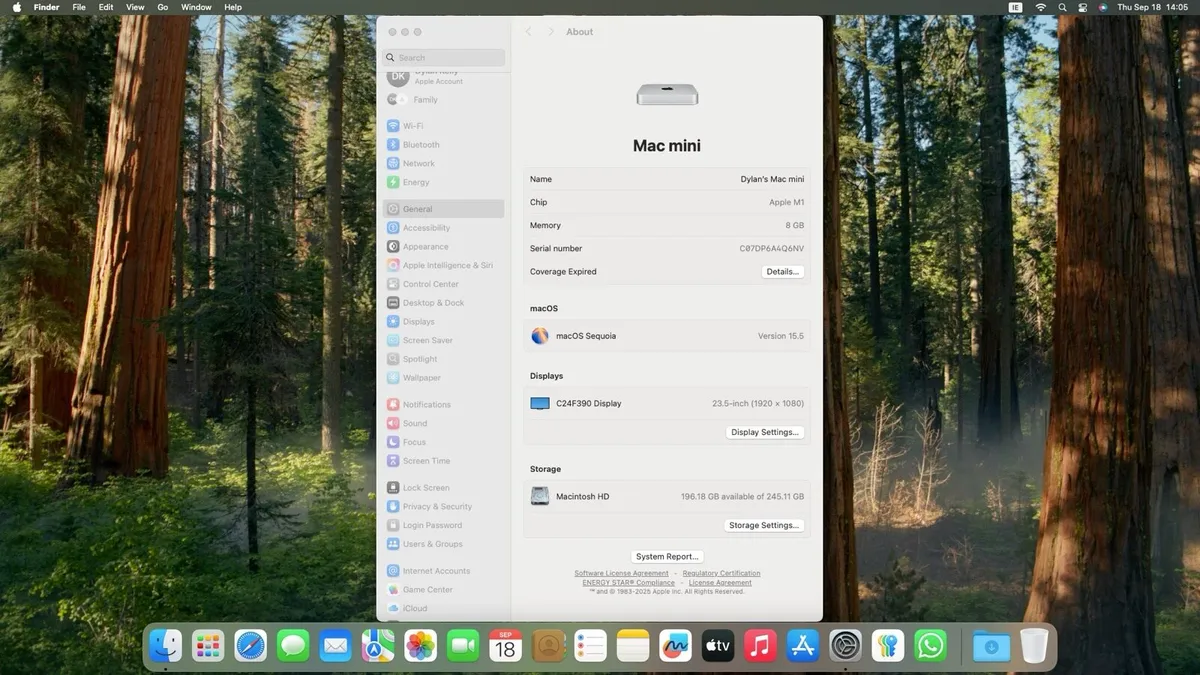Select Accessibility in the sidebar
Image resolution: width=1200 pixels, height=675 pixels.
click(443, 228)
